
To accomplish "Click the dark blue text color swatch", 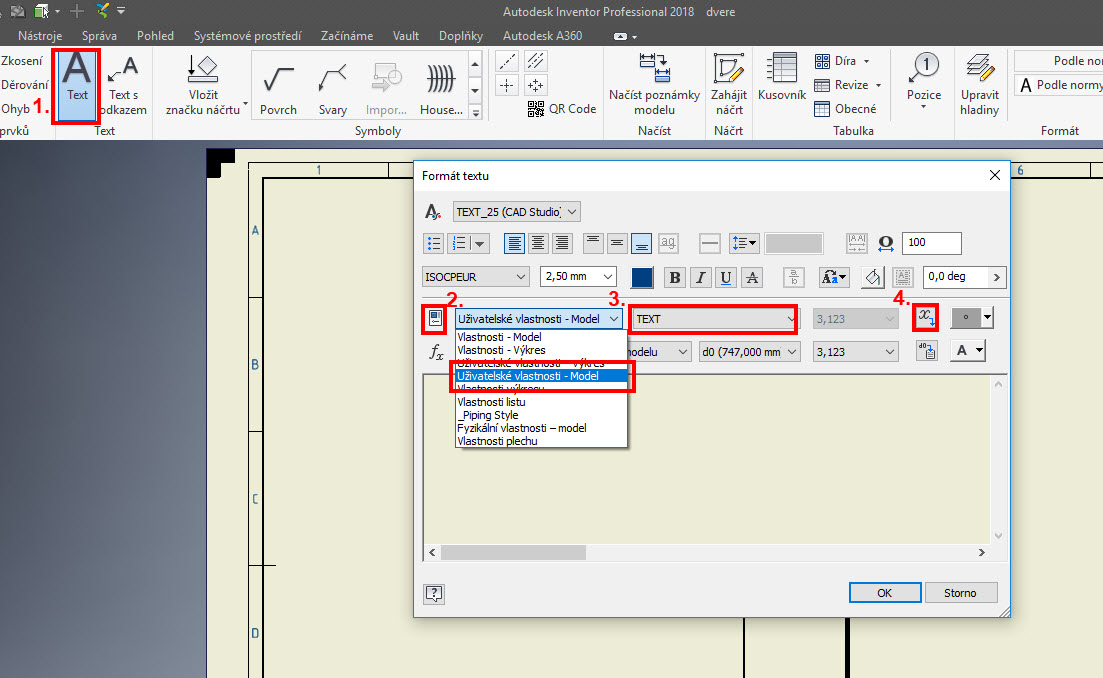I will [642, 277].
